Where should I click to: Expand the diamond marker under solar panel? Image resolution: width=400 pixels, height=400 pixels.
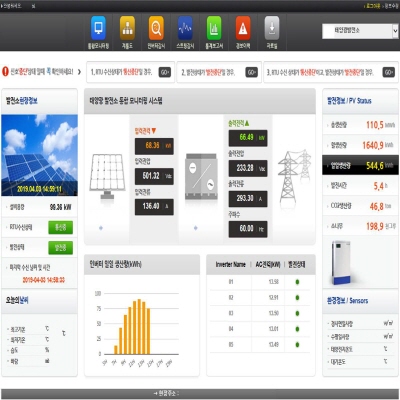point(101,228)
